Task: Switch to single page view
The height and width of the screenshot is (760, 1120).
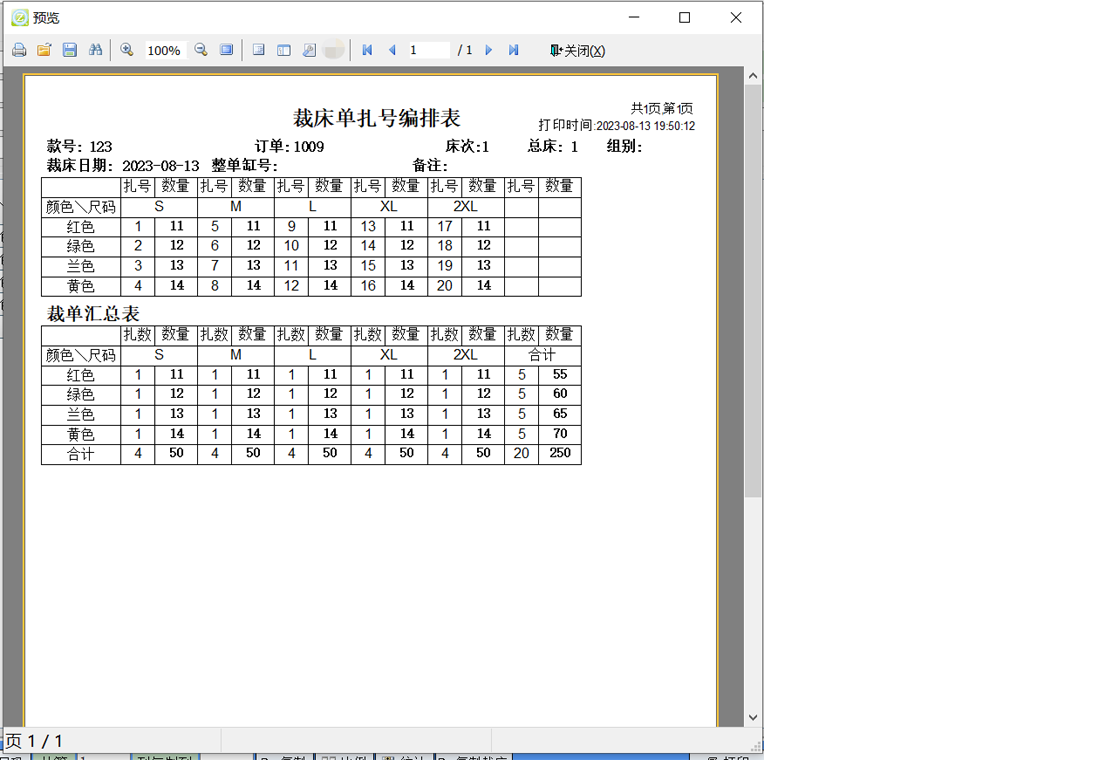Action: pos(258,49)
